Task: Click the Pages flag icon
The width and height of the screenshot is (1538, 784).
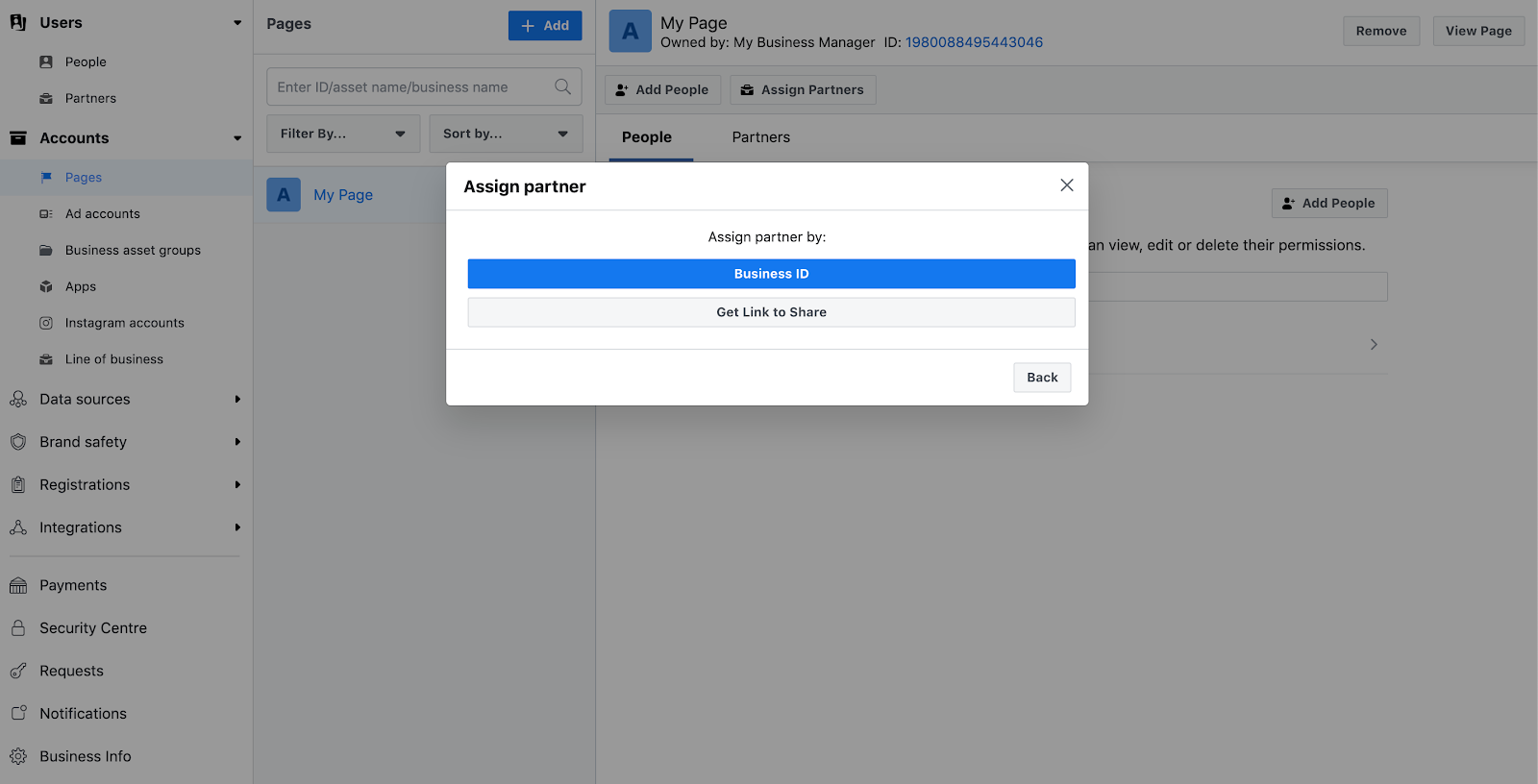Action: (46, 177)
